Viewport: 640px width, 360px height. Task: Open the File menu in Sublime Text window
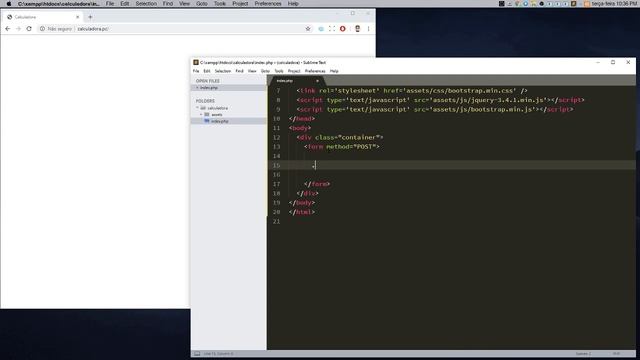point(196,71)
